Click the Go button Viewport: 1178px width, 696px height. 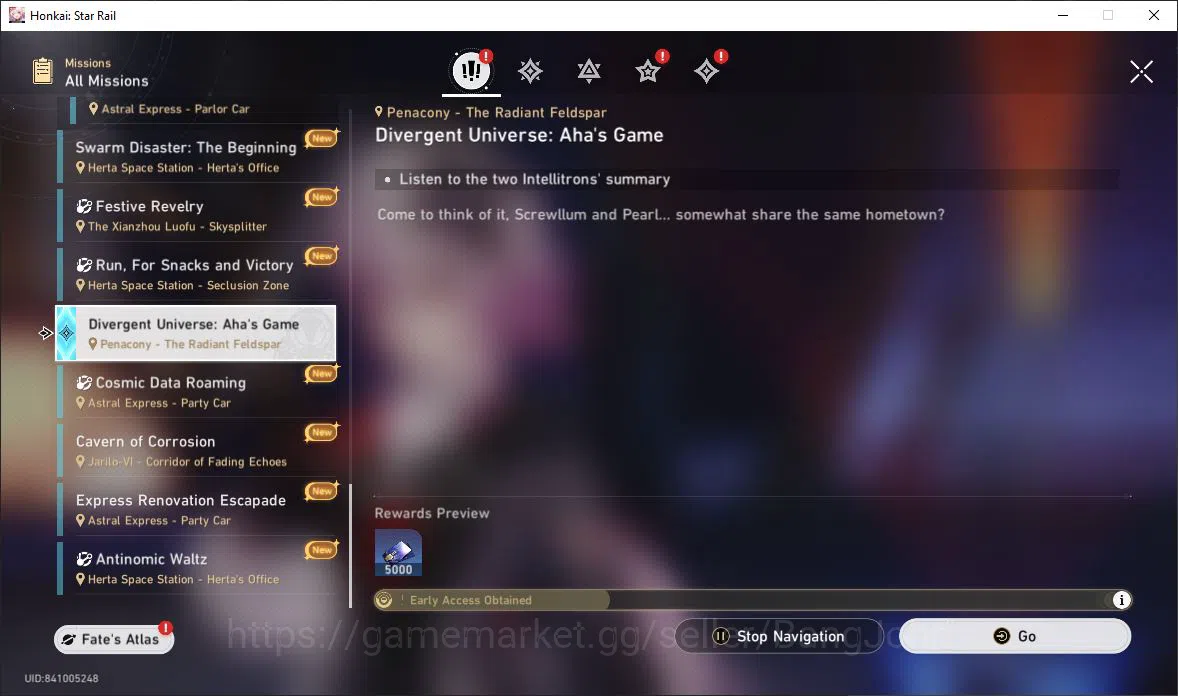tap(1015, 636)
